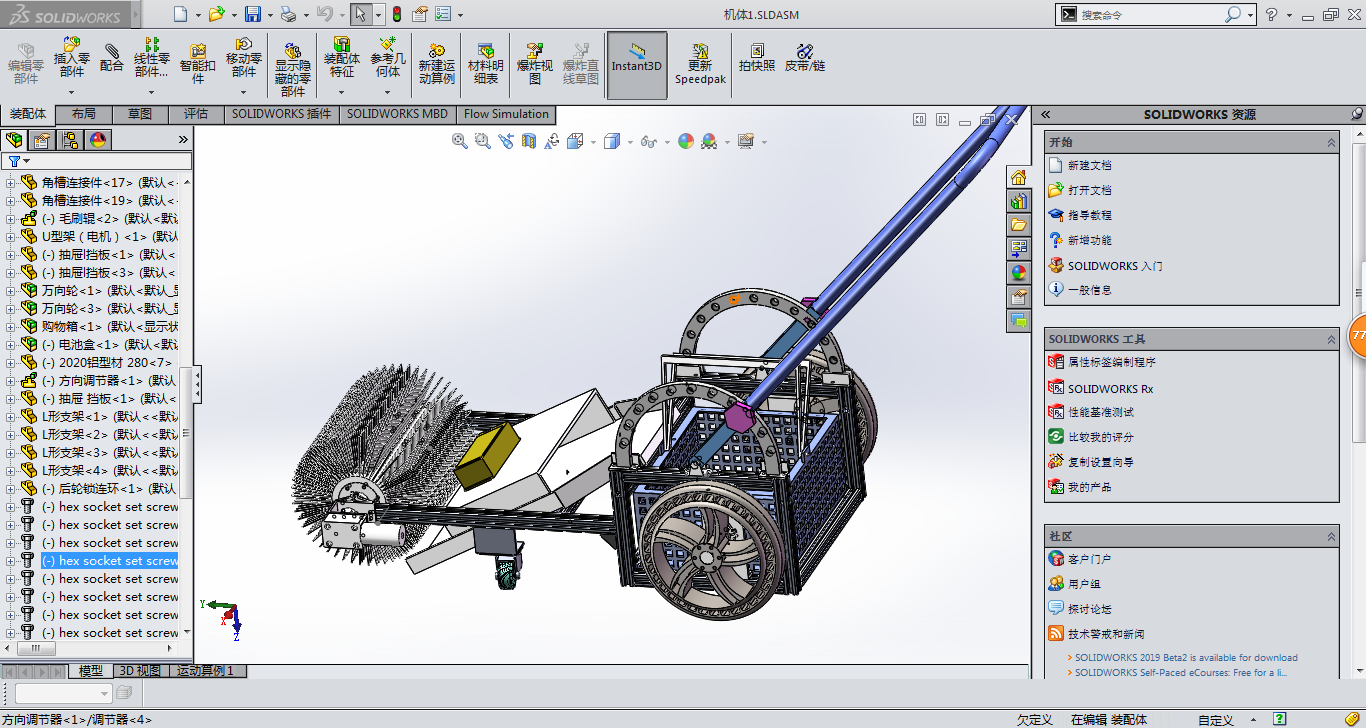This screenshot has height=728, width=1366.
Task: Collapse the 开始 section in task pane
Action: point(1331,143)
